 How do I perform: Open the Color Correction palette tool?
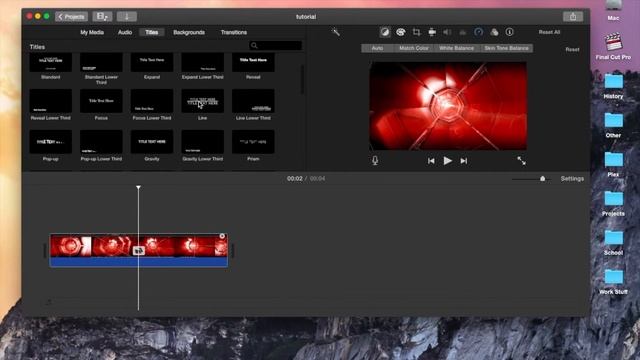click(400, 32)
